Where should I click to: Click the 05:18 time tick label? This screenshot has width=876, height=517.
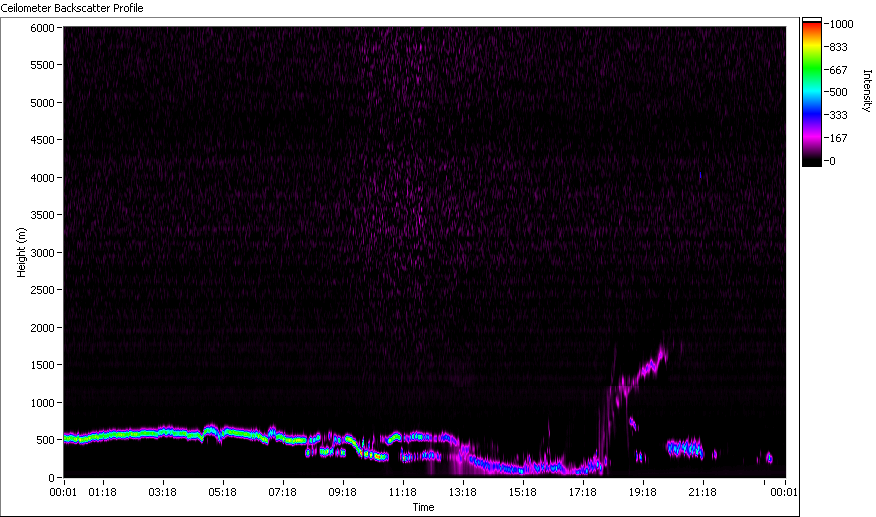[x=222, y=492]
